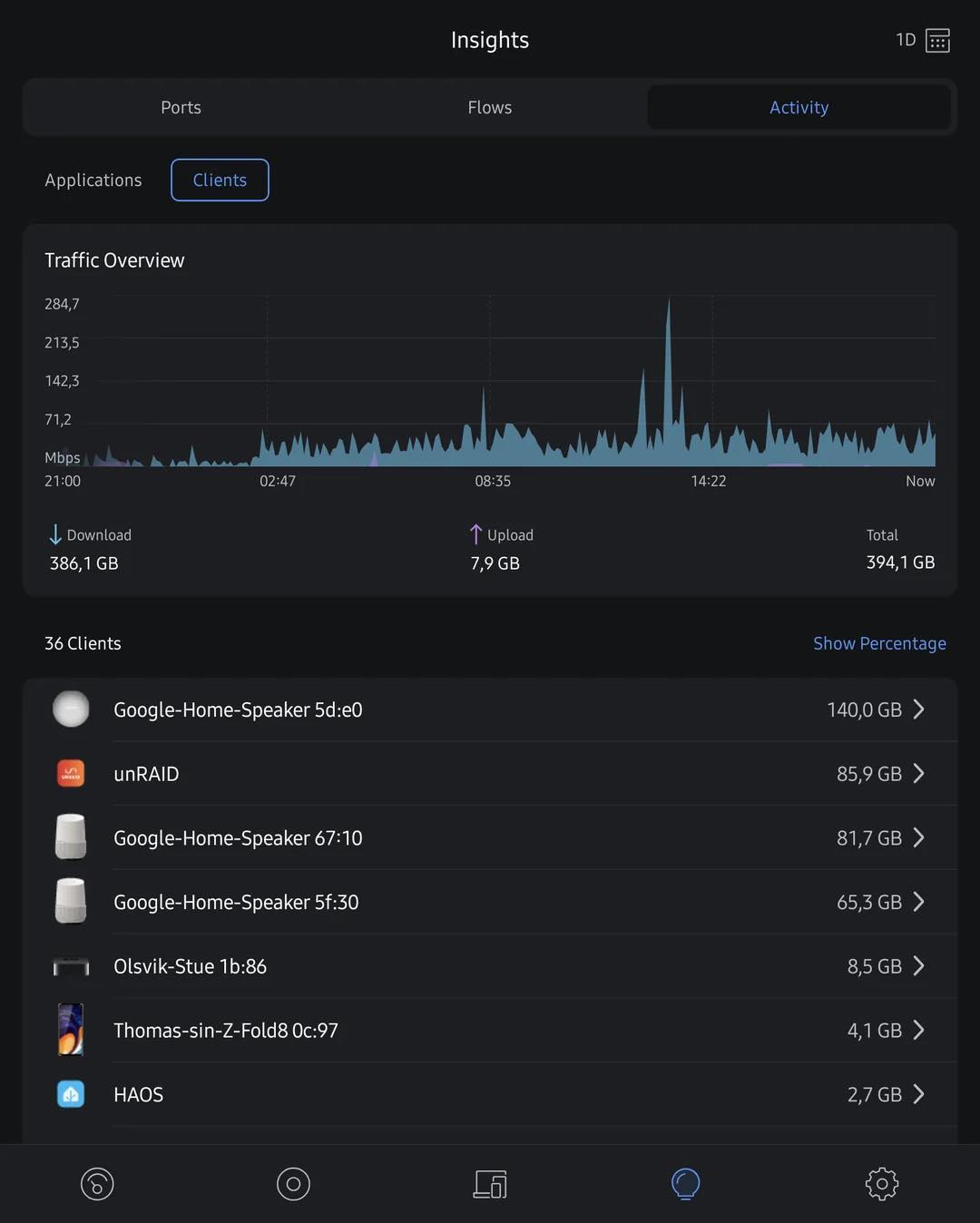Expand the Google-Home-Speaker 5f:30 row chevron
The image size is (980, 1223).
coord(919,902)
